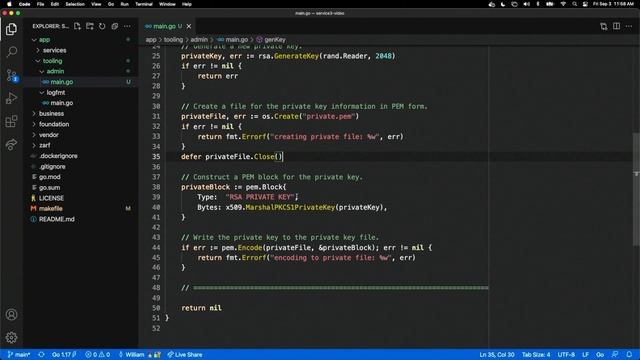Change Tab Size: 4 indentation setting
Viewport: 640px width, 360px height.
(536, 355)
